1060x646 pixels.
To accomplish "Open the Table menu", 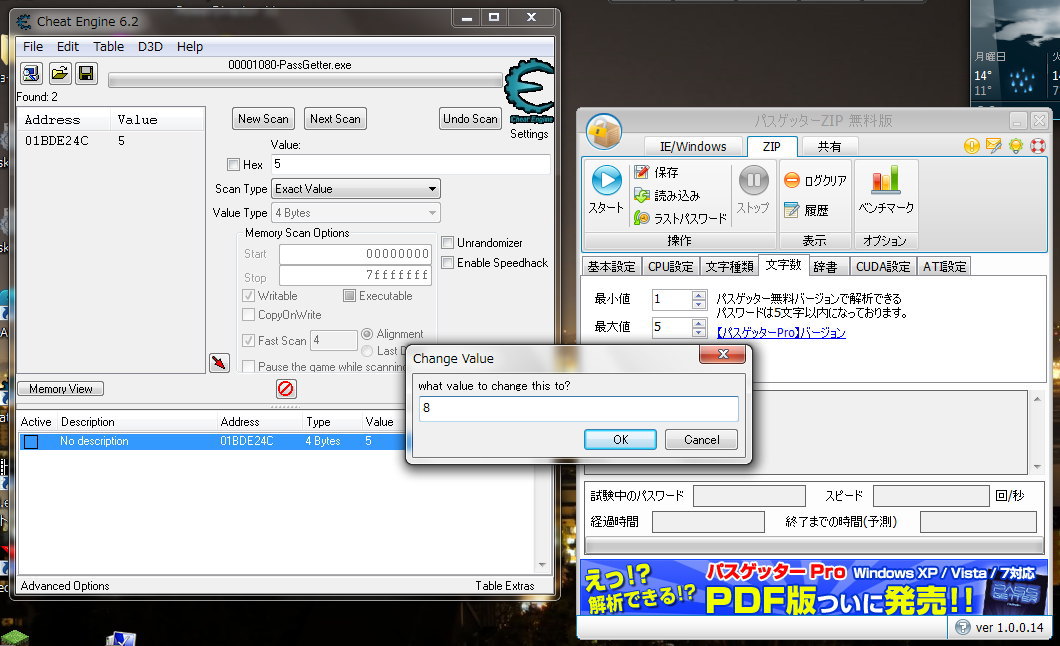I will (x=108, y=47).
